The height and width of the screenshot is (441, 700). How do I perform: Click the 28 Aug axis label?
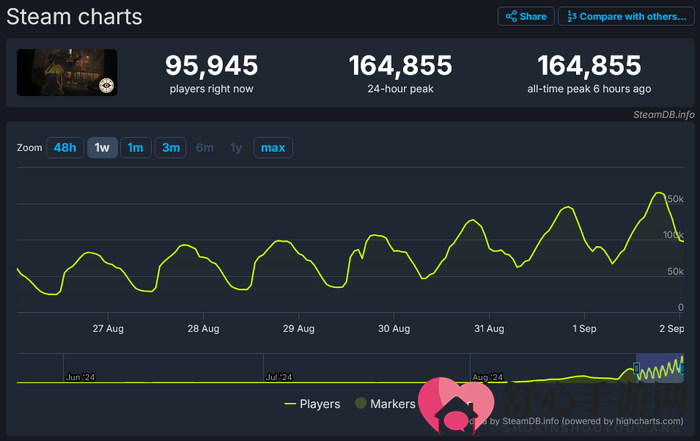pos(204,329)
